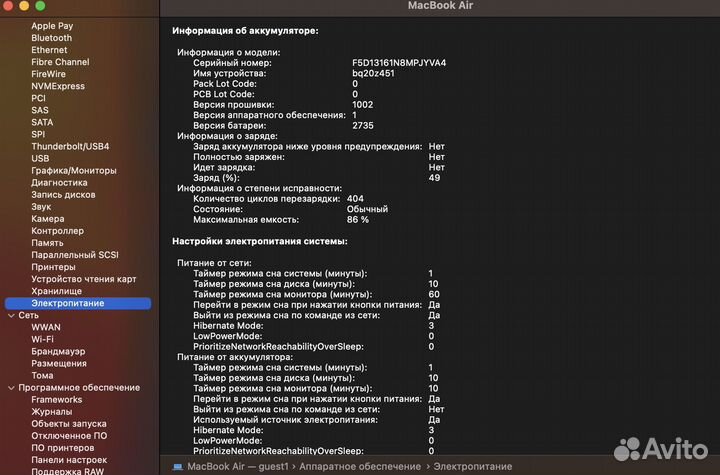Select the Frameworks software item
This screenshot has width=720, height=475.
coord(56,400)
